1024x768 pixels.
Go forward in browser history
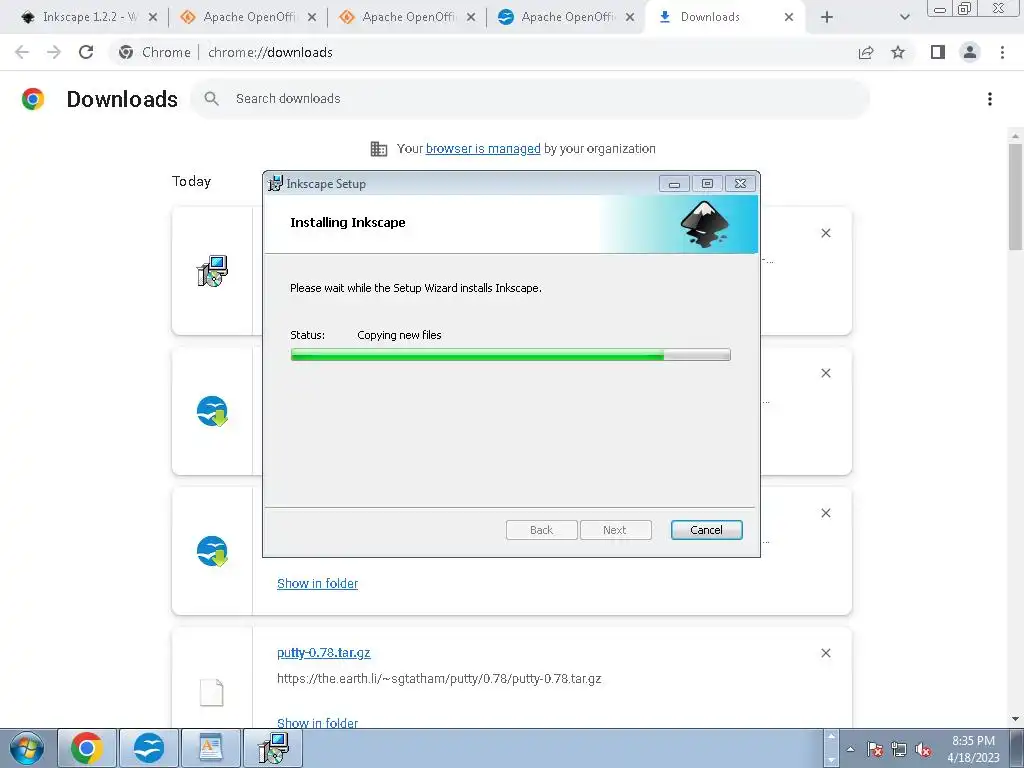tap(54, 52)
